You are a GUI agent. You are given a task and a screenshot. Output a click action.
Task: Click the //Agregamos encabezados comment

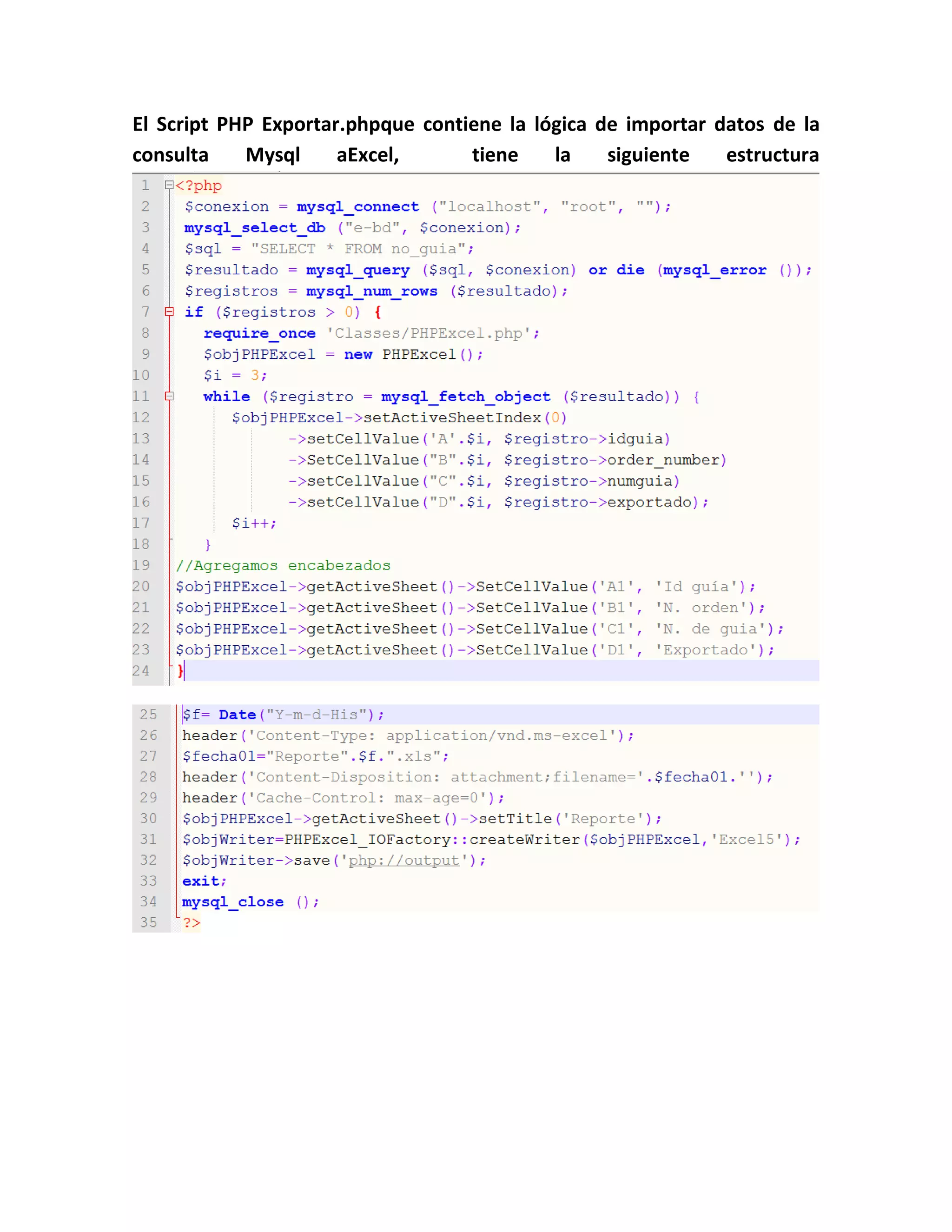(x=283, y=565)
